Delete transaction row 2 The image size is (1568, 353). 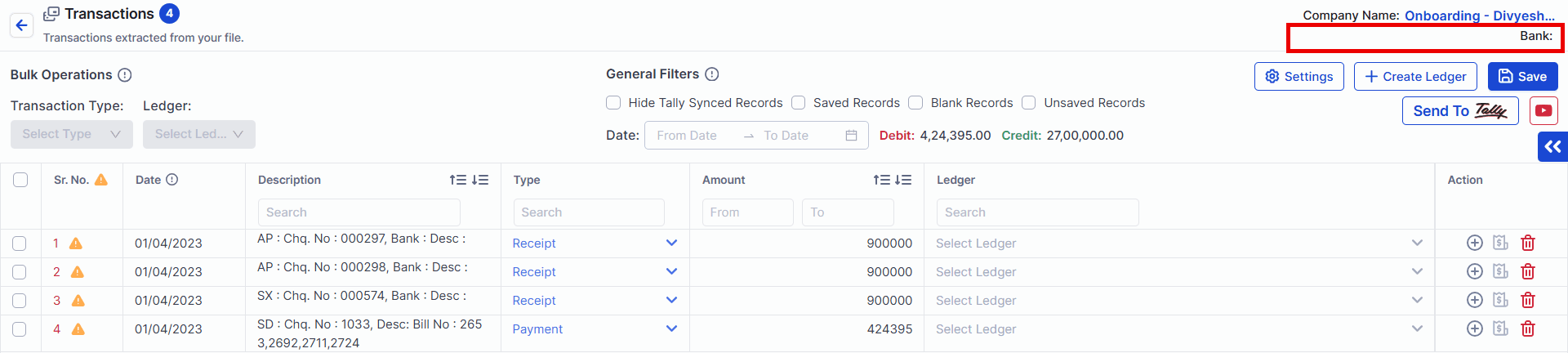(x=1528, y=271)
